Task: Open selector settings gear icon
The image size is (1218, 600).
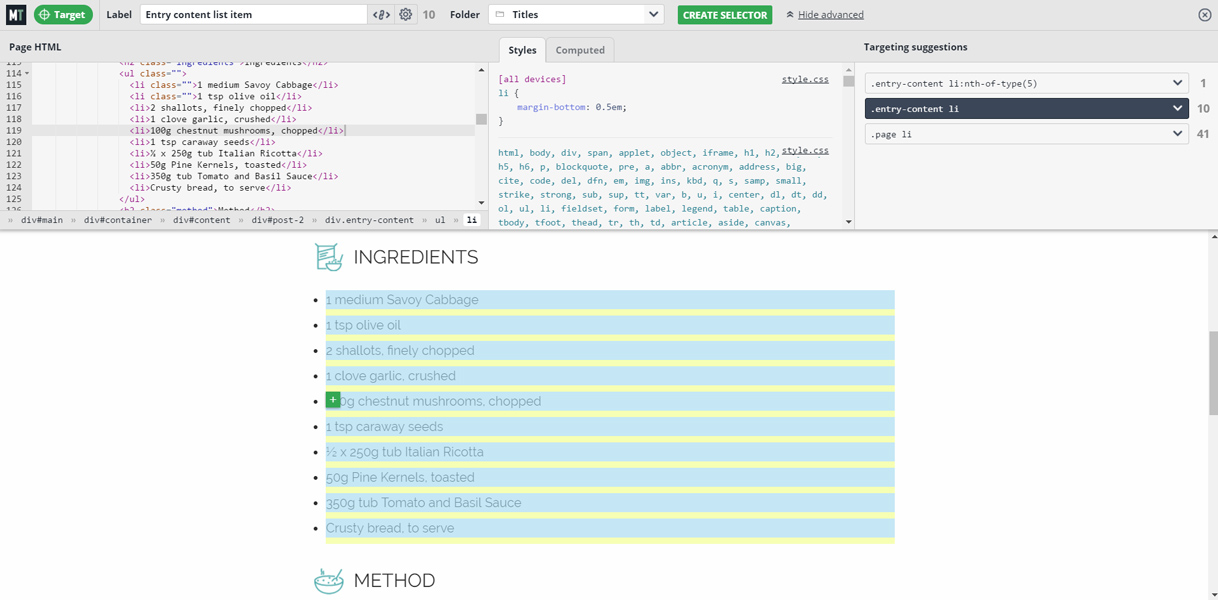Action: click(405, 15)
